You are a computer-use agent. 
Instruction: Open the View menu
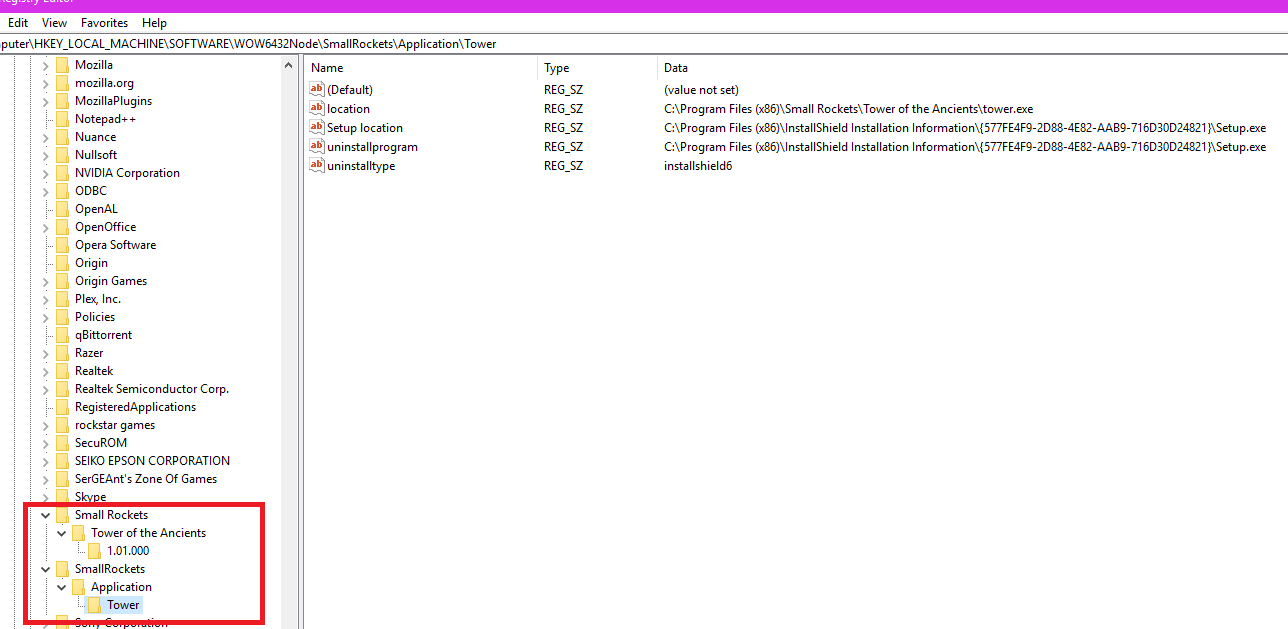point(55,22)
